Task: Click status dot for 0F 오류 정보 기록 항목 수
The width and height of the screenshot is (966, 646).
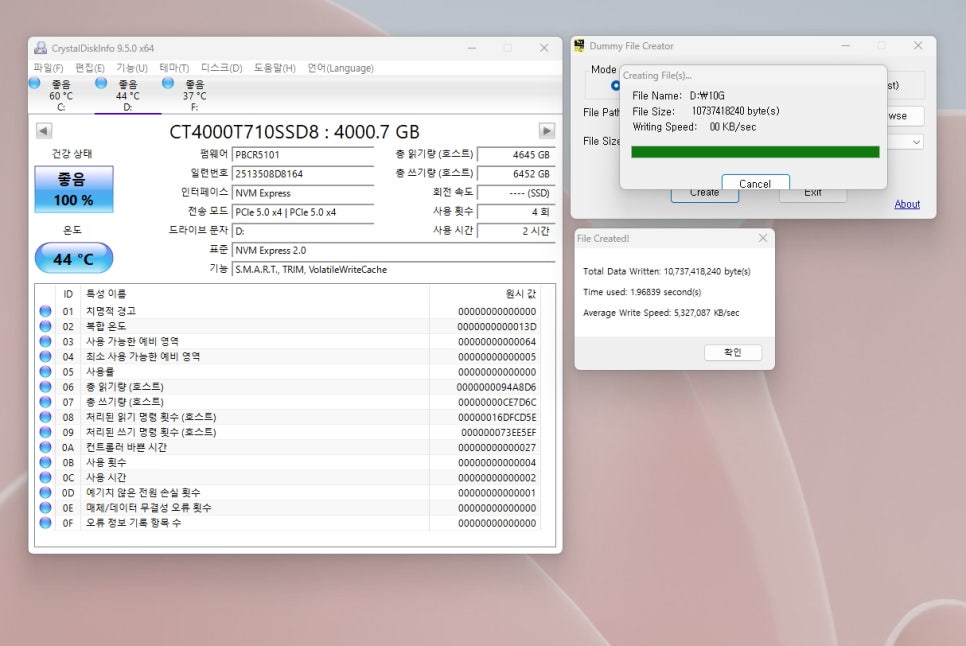Action: tap(45, 522)
